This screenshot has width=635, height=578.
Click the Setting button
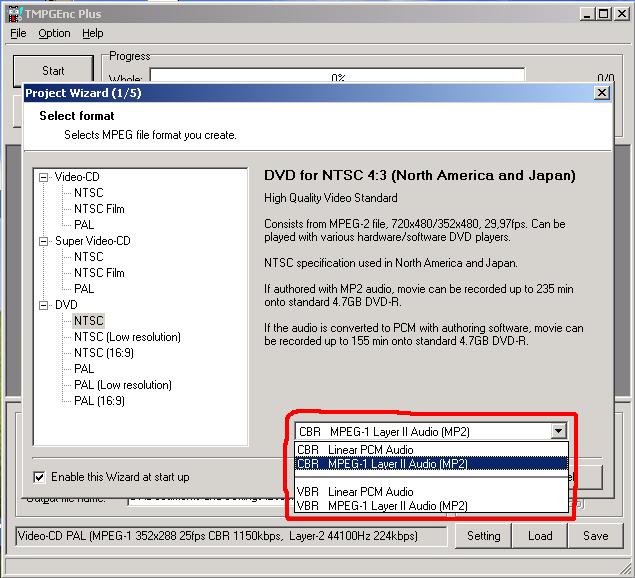pos(484,536)
